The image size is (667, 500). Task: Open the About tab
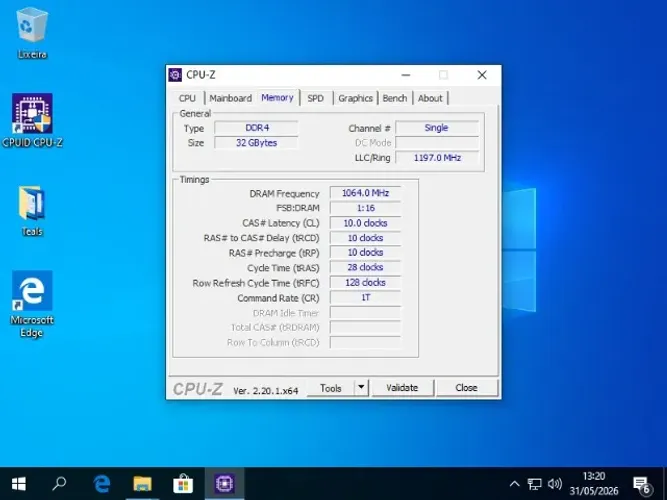pyautogui.click(x=430, y=98)
